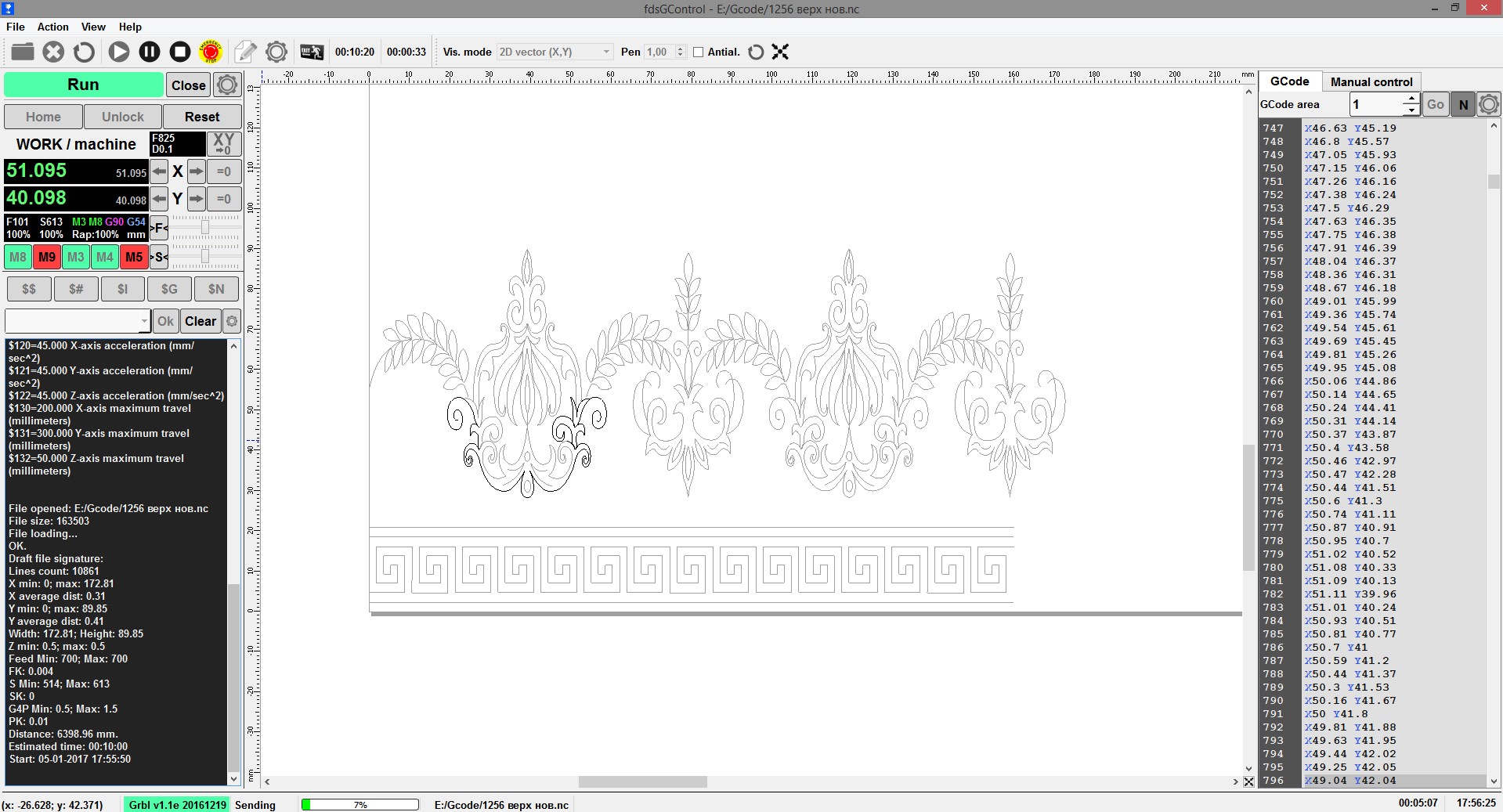
Task: Refresh the visualization view icon
Action: pyautogui.click(x=756, y=52)
